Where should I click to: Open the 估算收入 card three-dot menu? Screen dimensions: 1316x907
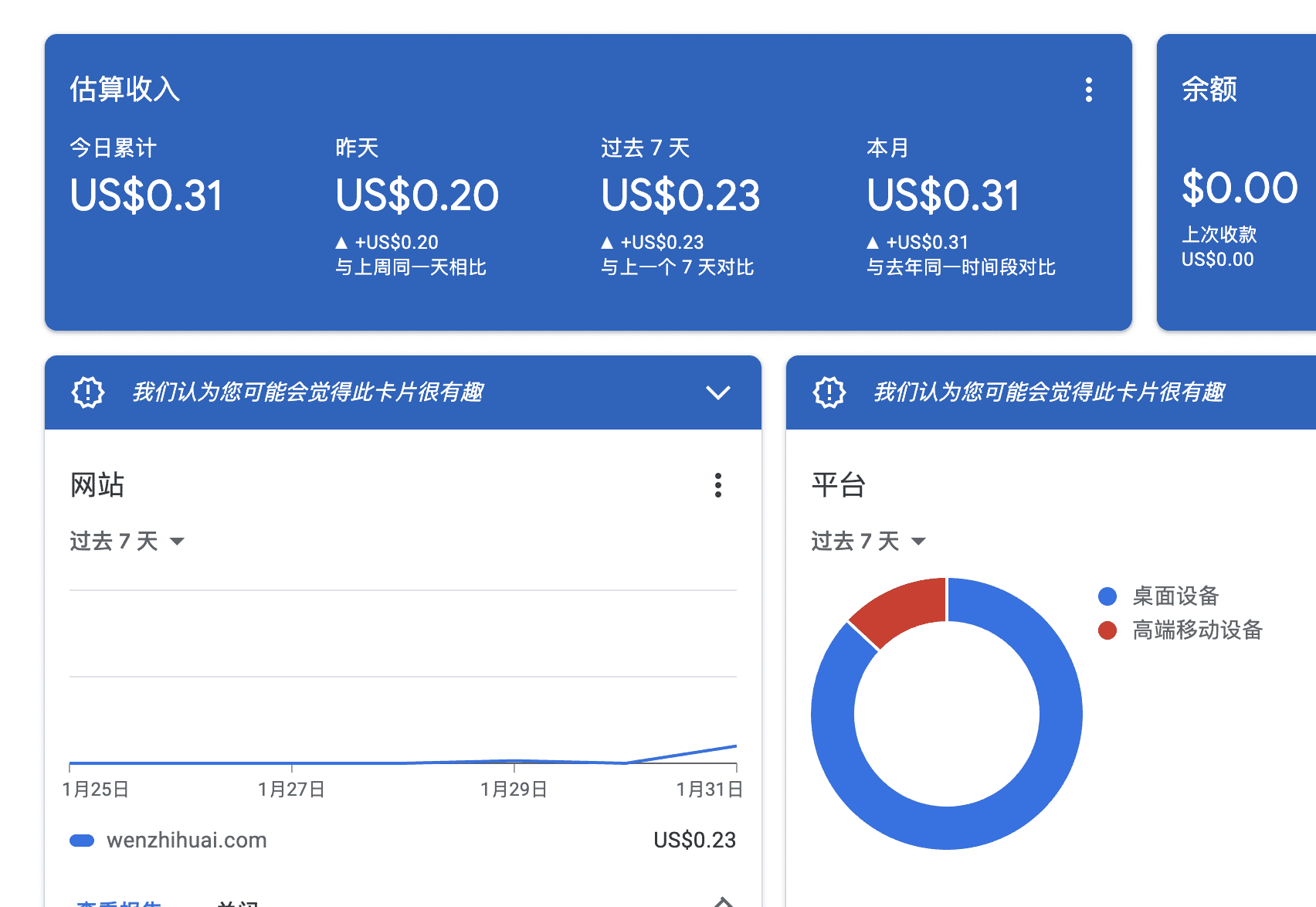click(1088, 90)
